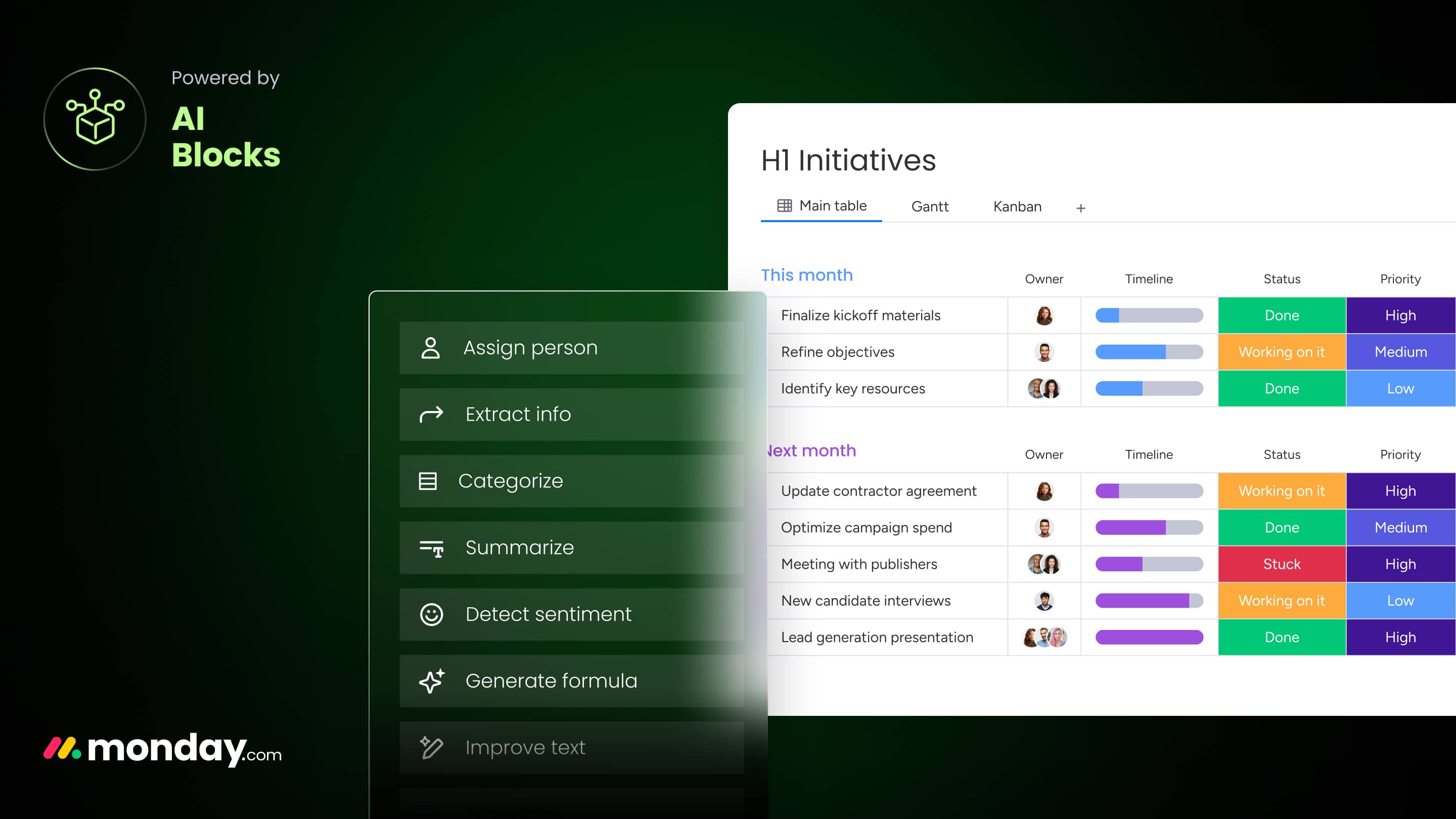This screenshot has width=1456, height=819.
Task: Collapse the This month group
Action: [x=807, y=275]
